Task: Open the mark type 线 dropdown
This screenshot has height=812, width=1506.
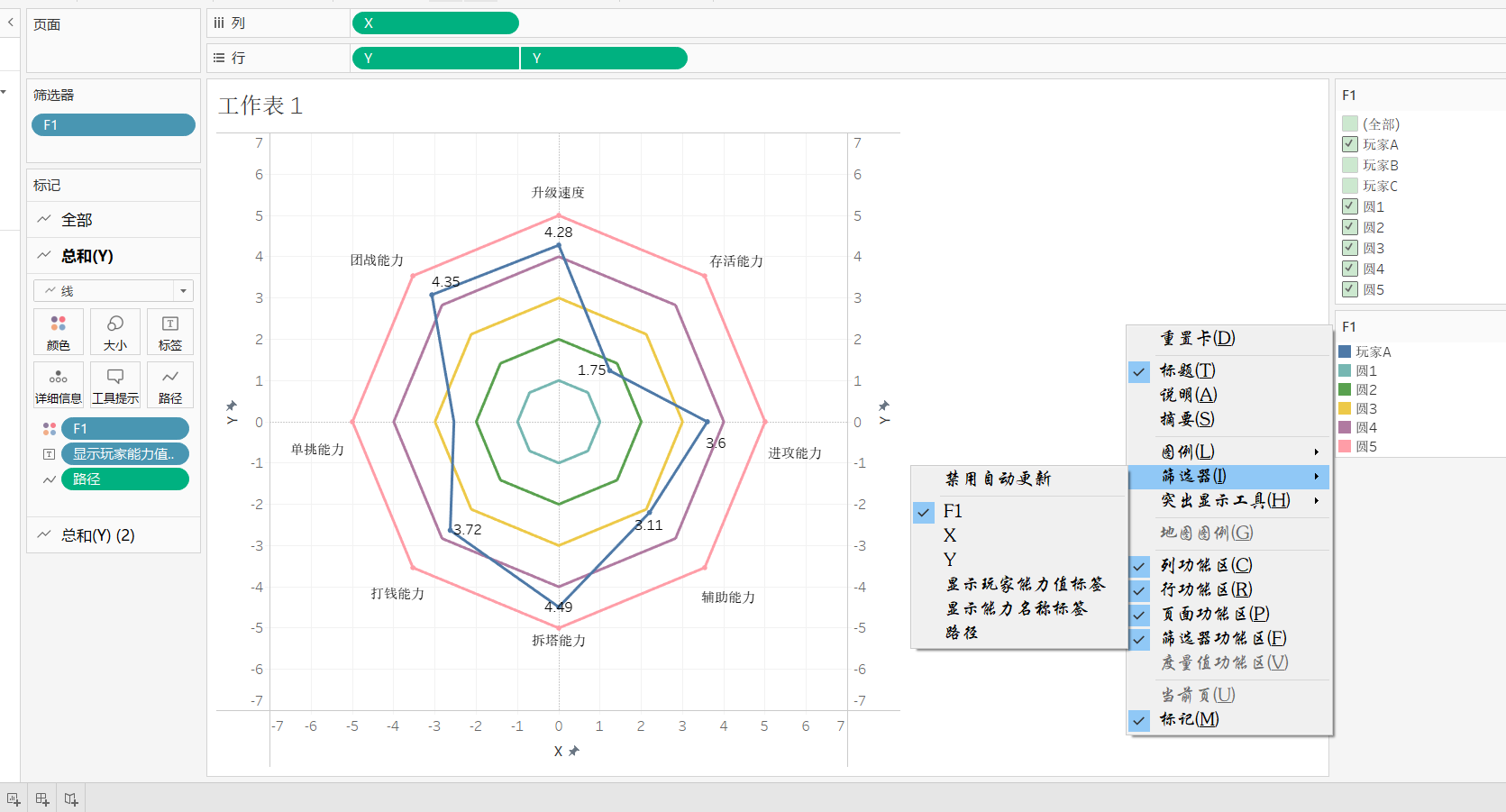Action: tap(114, 290)
